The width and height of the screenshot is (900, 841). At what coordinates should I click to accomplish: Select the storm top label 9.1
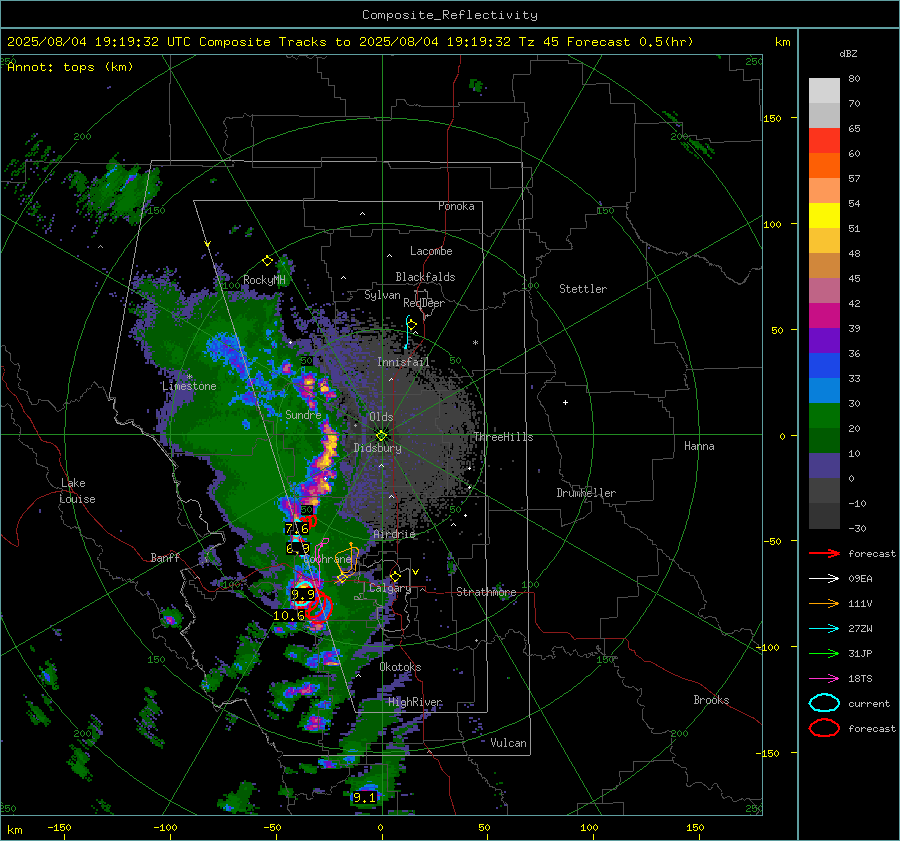click(x=364, y=797)
